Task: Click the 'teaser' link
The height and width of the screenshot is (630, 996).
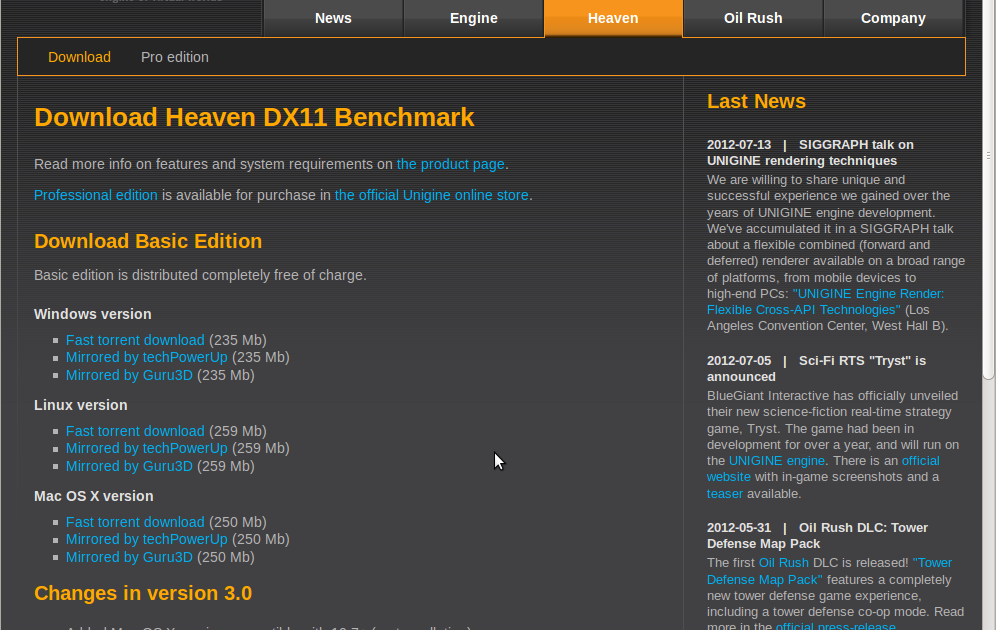Action: [725, 493]
